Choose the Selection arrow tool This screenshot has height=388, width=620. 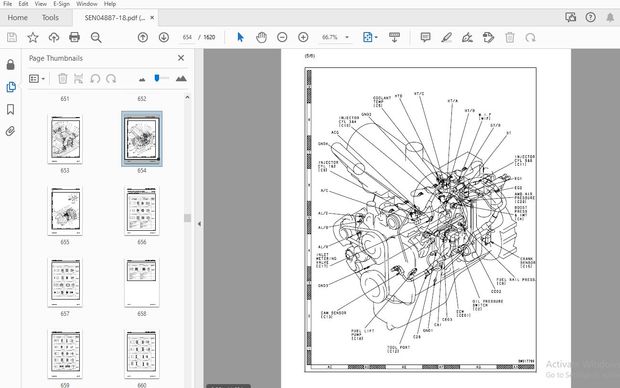coord(240,37)
